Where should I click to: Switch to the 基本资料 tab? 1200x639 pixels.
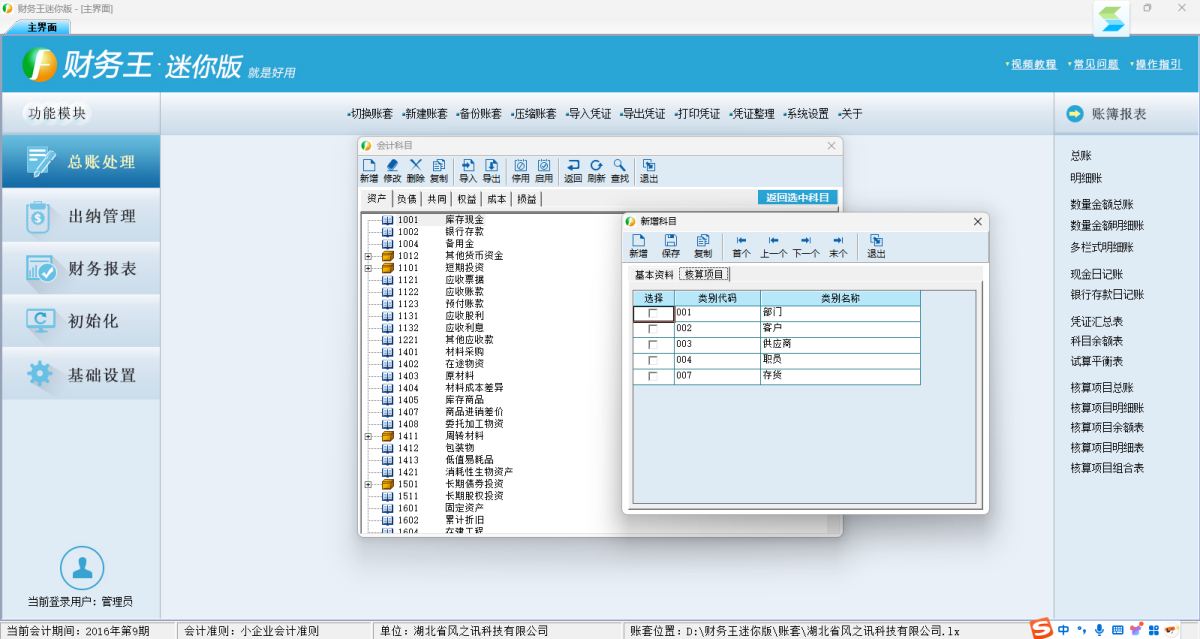pos(654,275)
